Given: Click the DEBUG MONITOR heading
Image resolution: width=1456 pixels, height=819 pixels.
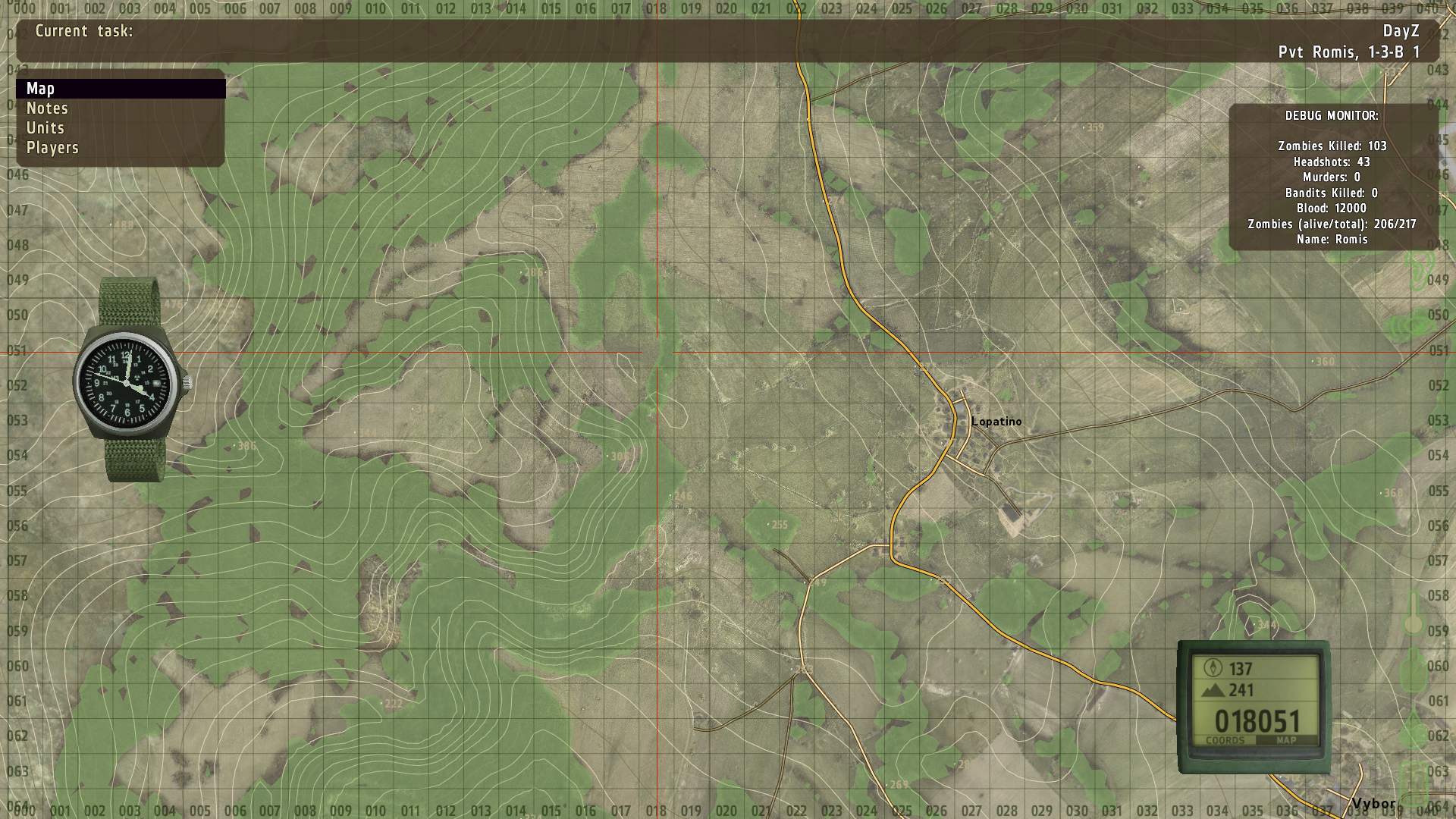Looking at the screenshot, I should pos(1332,116).
